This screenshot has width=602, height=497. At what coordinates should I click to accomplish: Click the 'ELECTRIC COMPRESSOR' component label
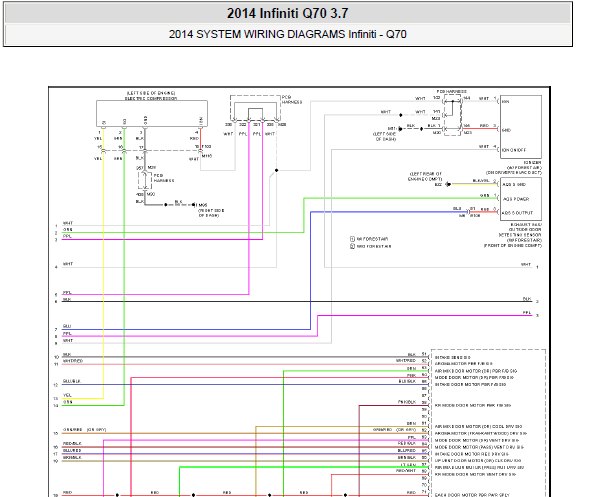point(151,99)
